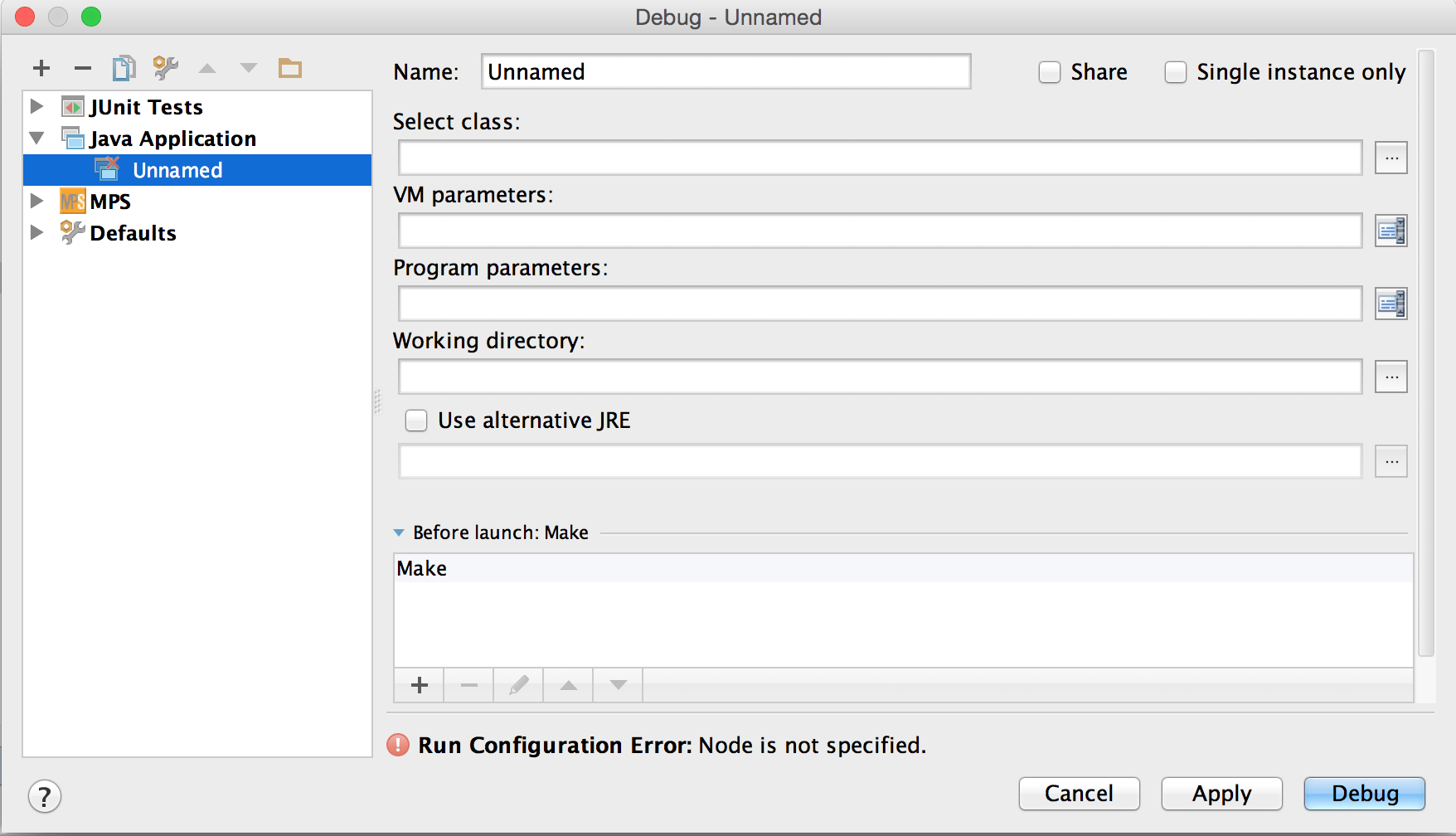This screenshot has height=836, width=1456.
Task: Expand VM parameters editor icon
Action: (x=1390, y=231)
